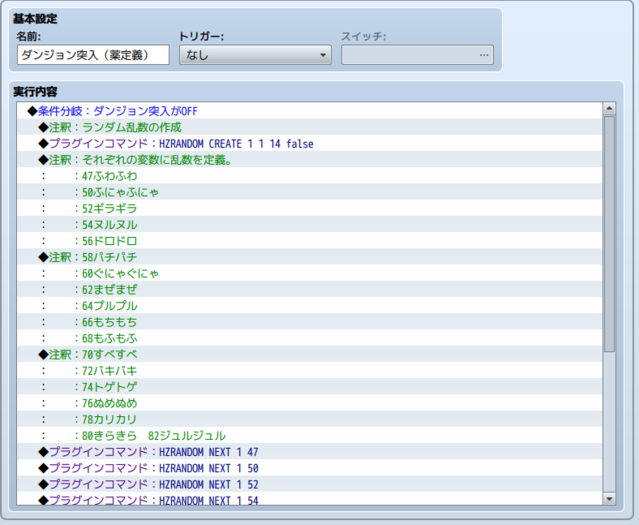The width and height of the screenshot is (639, 525).
Task: Click the scrollbar up arrow
Action: click(609, 108)
